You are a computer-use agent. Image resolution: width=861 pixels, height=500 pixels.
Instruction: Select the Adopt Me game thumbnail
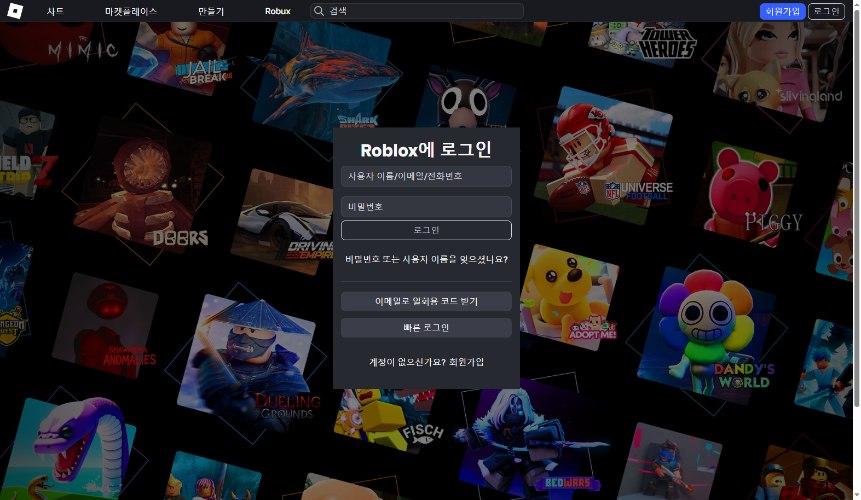click(568, 296)
